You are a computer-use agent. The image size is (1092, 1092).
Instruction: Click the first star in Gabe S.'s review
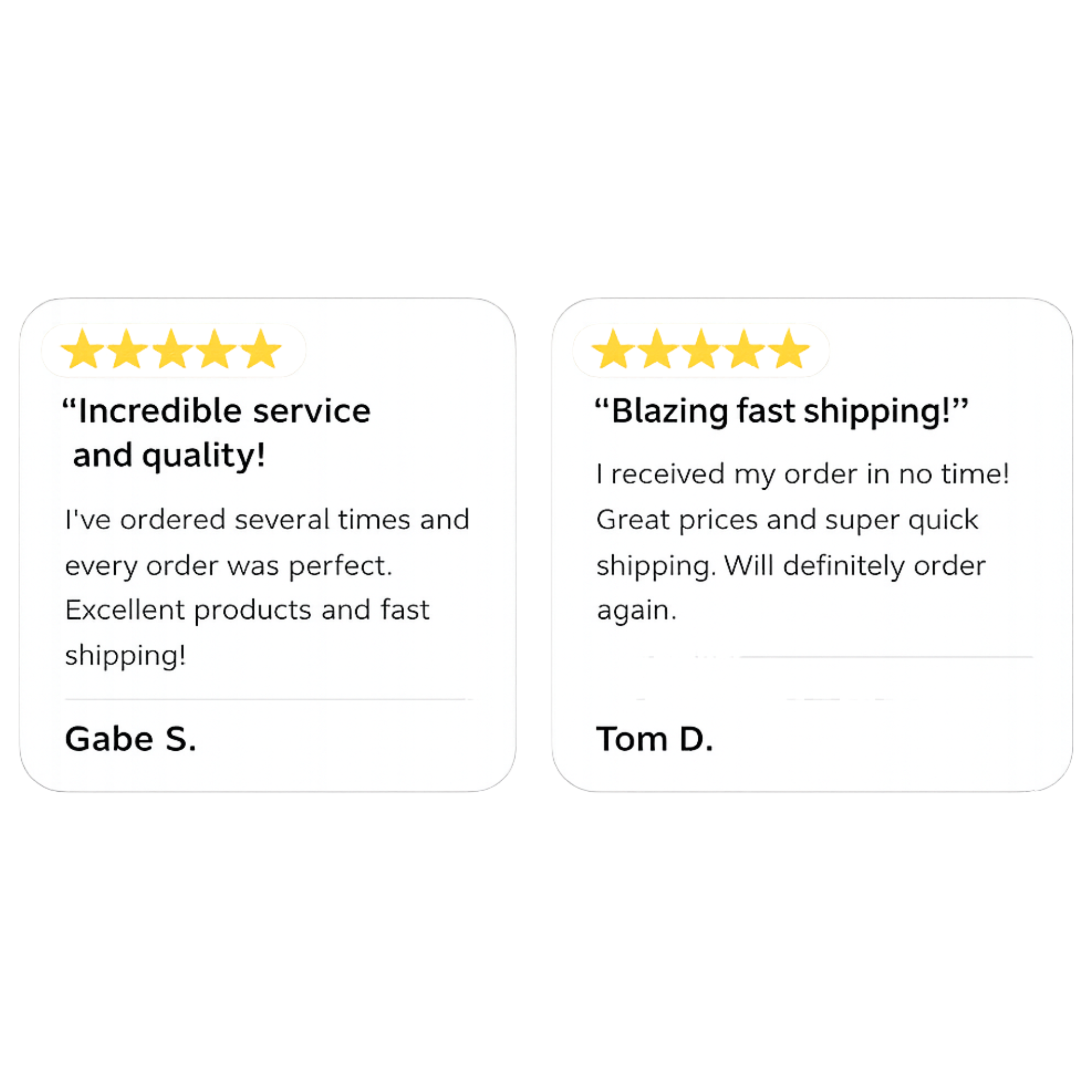point(82,351)
